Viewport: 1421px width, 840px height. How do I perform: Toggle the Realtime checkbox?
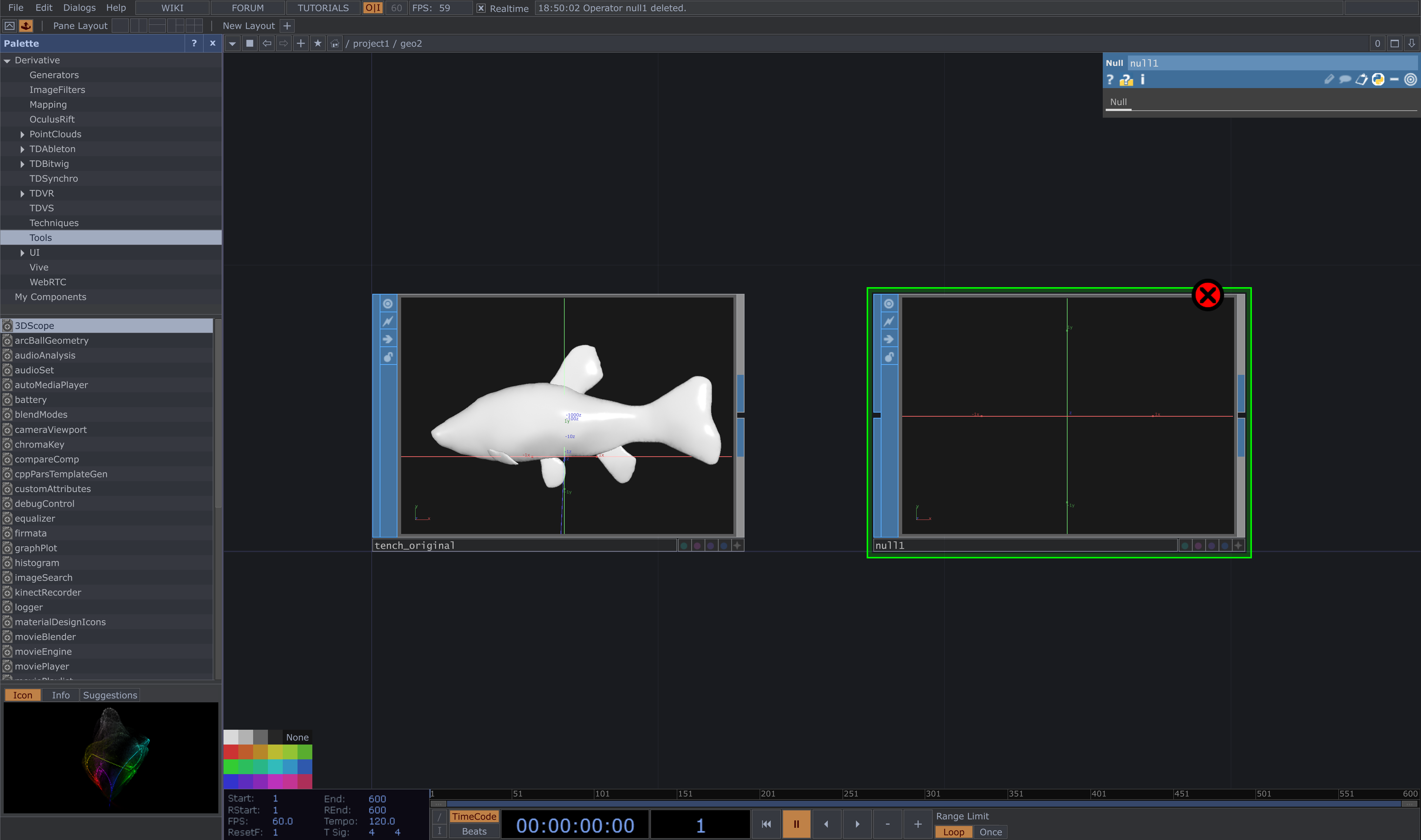tap(481, 9)
